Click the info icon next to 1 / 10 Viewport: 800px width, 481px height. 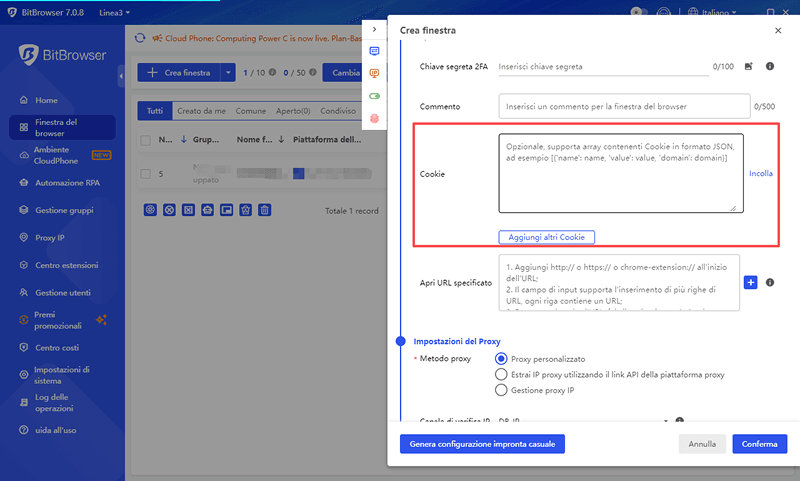coord(272,72)
